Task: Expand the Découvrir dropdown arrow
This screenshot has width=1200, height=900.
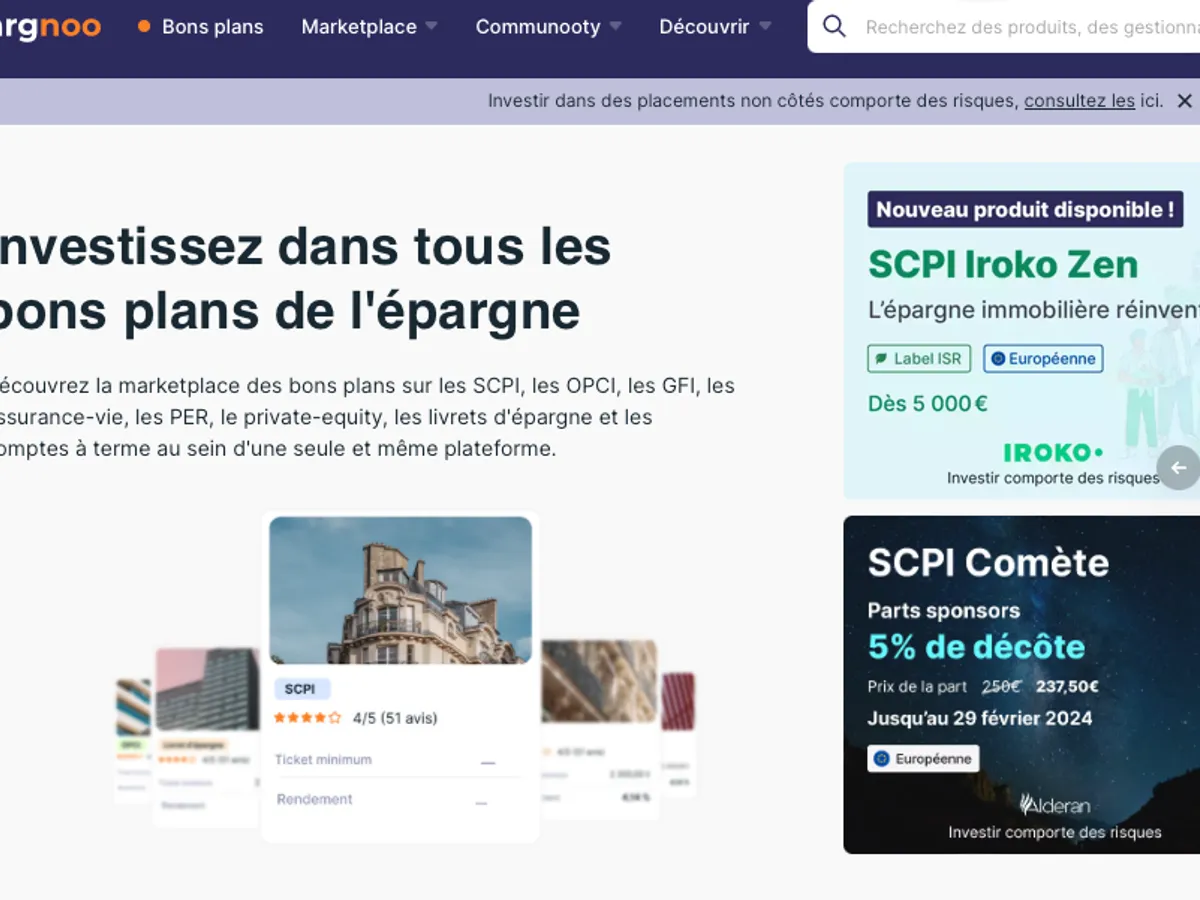Action: [765, 27]
